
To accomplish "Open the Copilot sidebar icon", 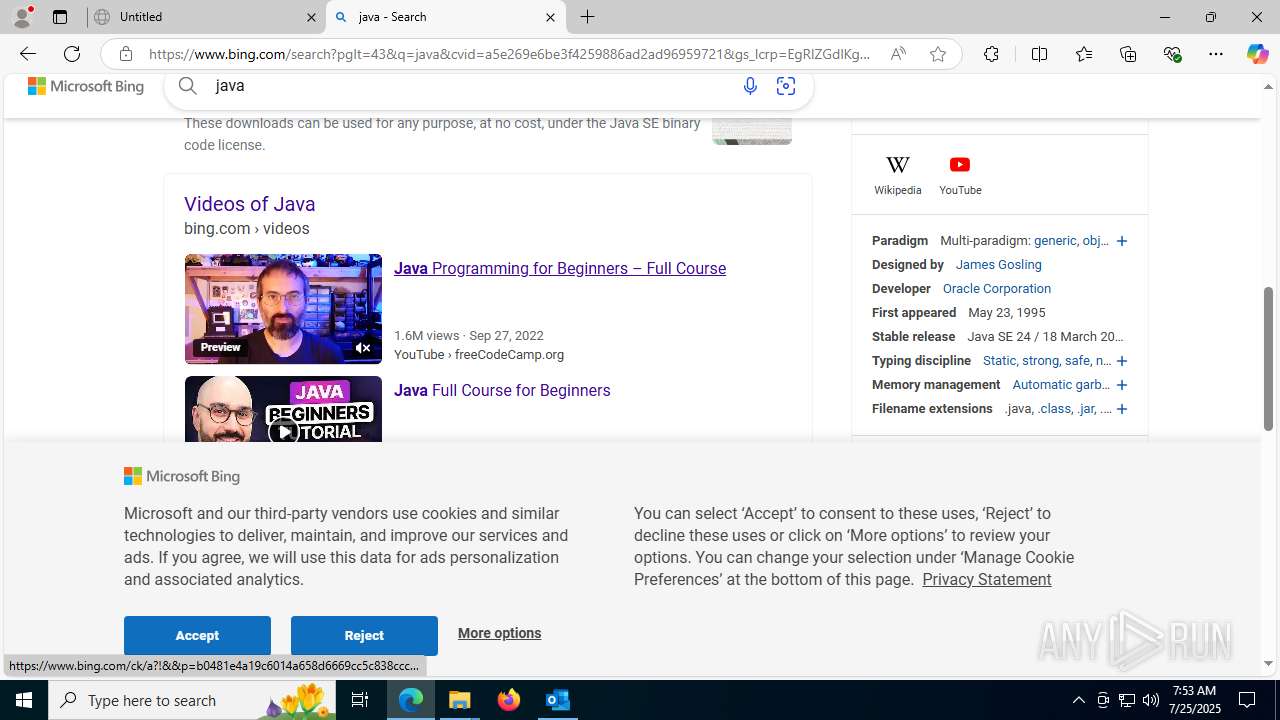I will pyautogui.click(x=1257, y=54).
